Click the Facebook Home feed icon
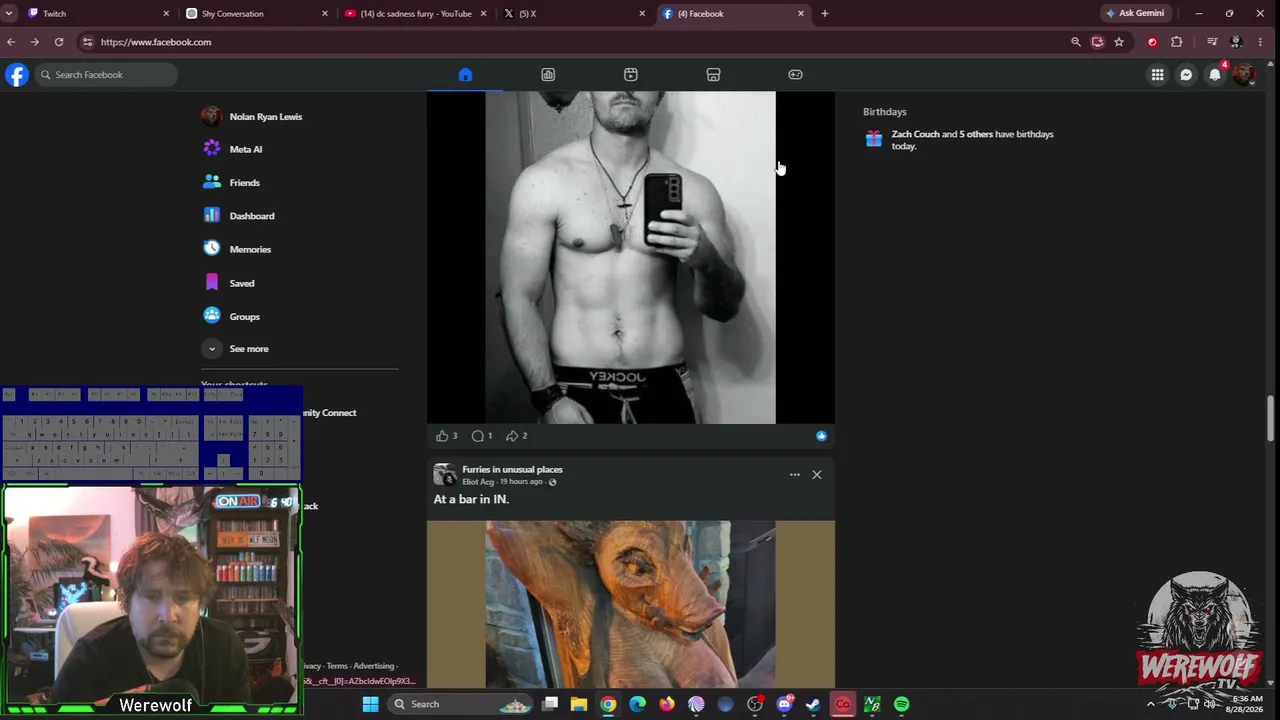The width and height of the screenshot is (1280, 720). click(465, 75)
